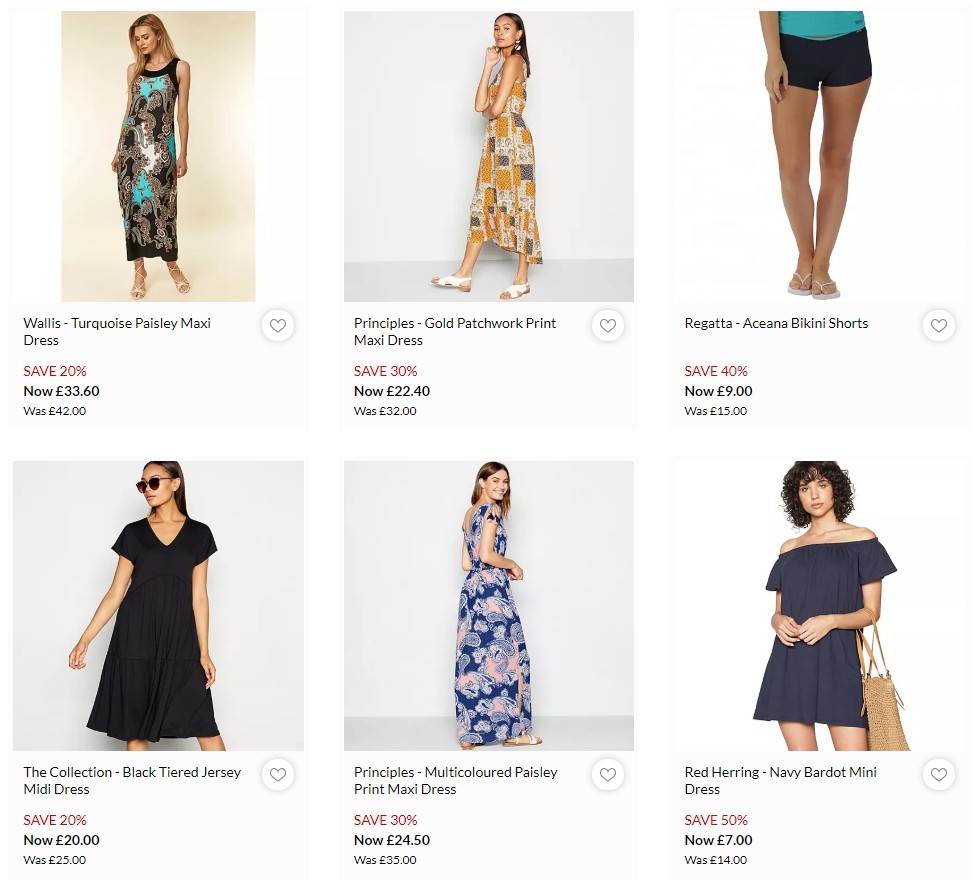Click the wishlist heart on the Navy Bardot Mini Dress

tap(938, 774)
